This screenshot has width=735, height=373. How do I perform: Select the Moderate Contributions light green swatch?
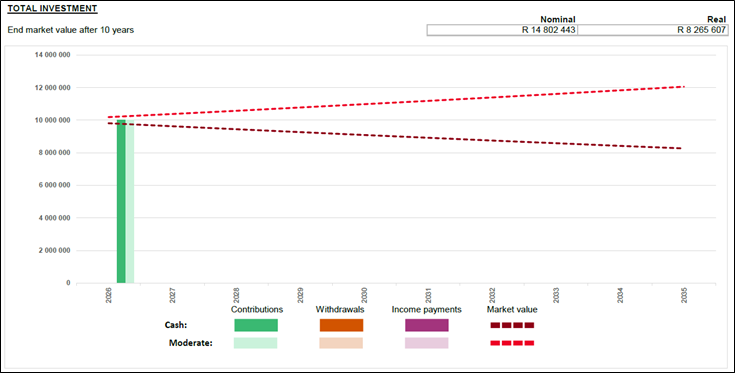click(x=256, y=343)
